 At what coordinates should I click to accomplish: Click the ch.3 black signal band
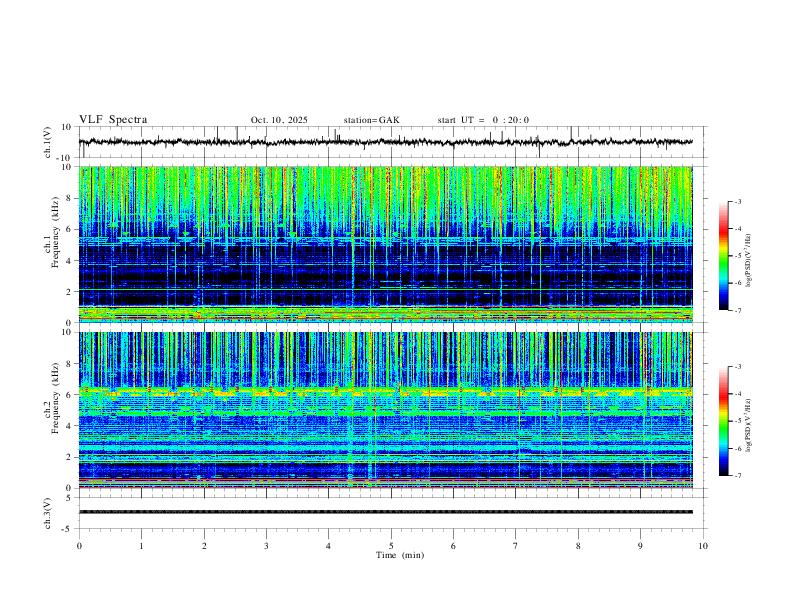point(385,512)
